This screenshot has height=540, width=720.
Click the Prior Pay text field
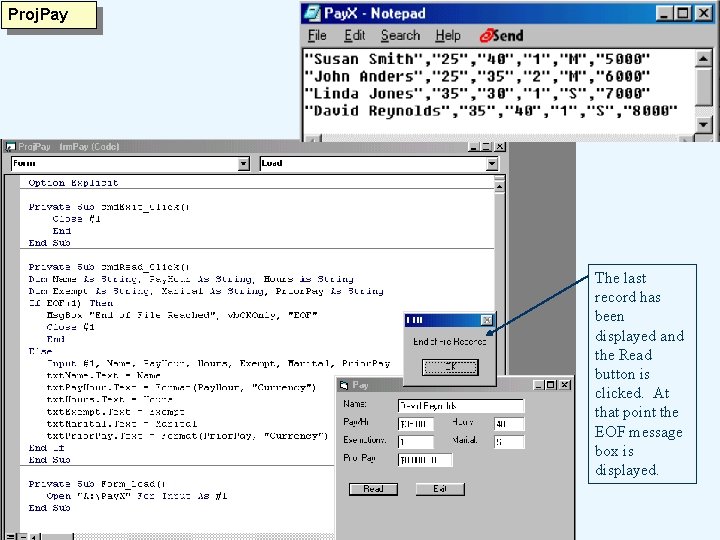tap(425, 460)
